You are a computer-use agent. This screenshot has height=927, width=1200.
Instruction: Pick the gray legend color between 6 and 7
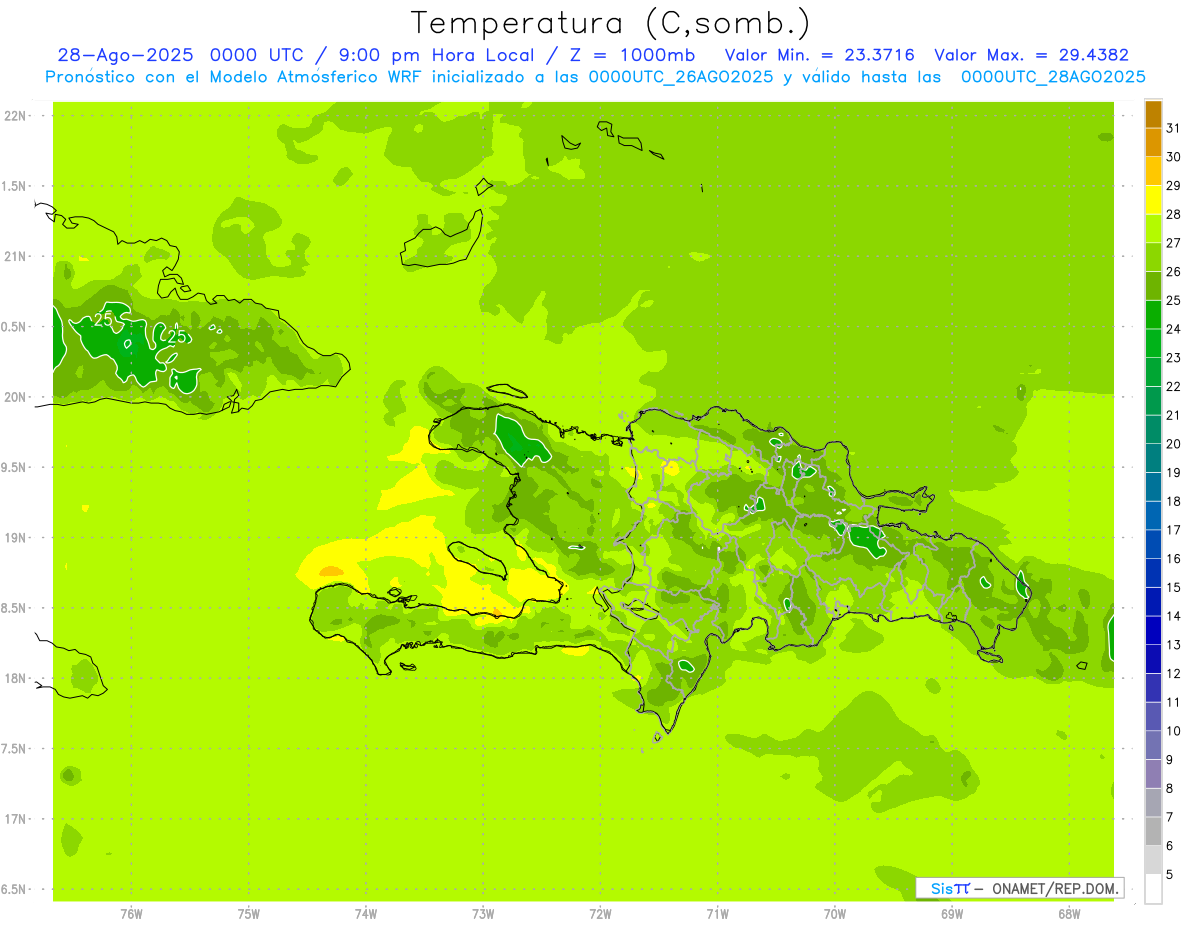1153,831
